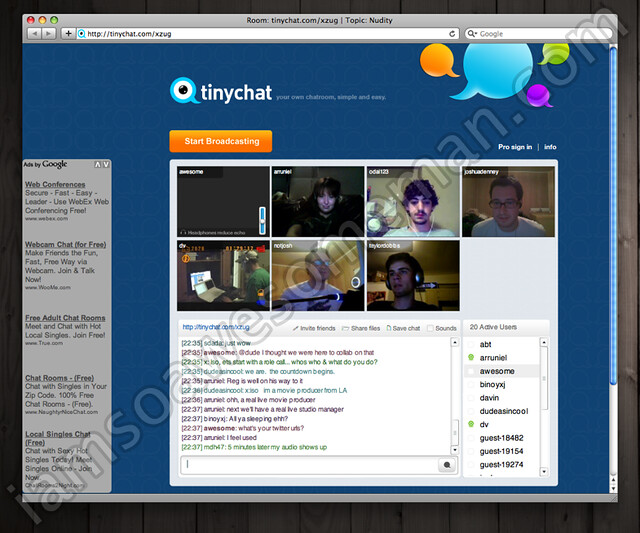
Task: Click the chat log scroll down arrow
Action: click(455, 450)
